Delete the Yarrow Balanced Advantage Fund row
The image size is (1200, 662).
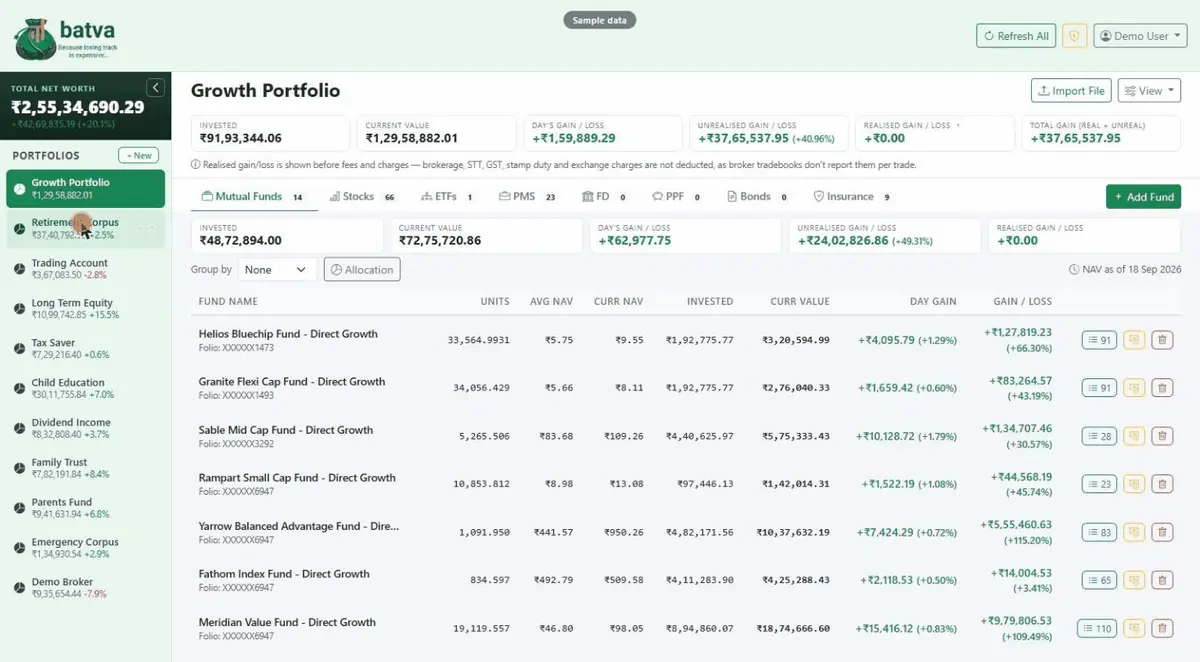tap(1162, 532)
